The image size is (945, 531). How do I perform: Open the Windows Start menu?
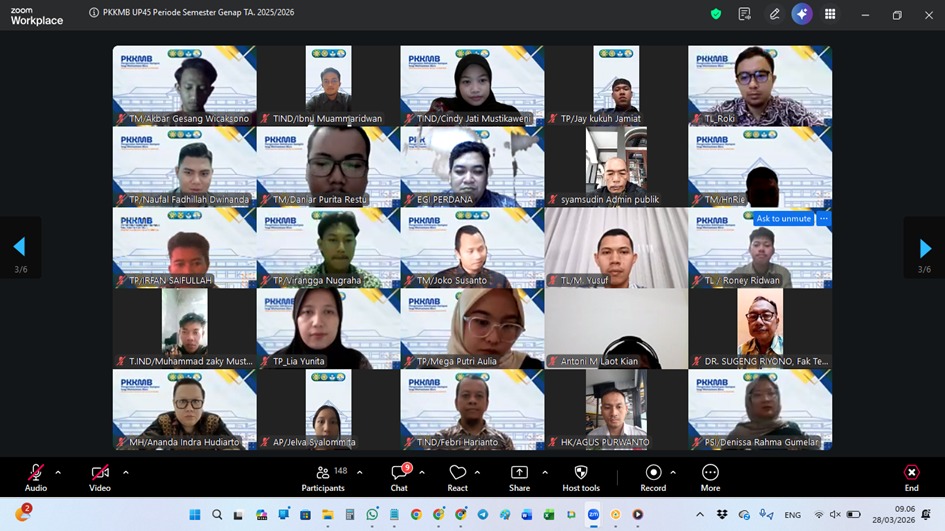click(195, 515)
